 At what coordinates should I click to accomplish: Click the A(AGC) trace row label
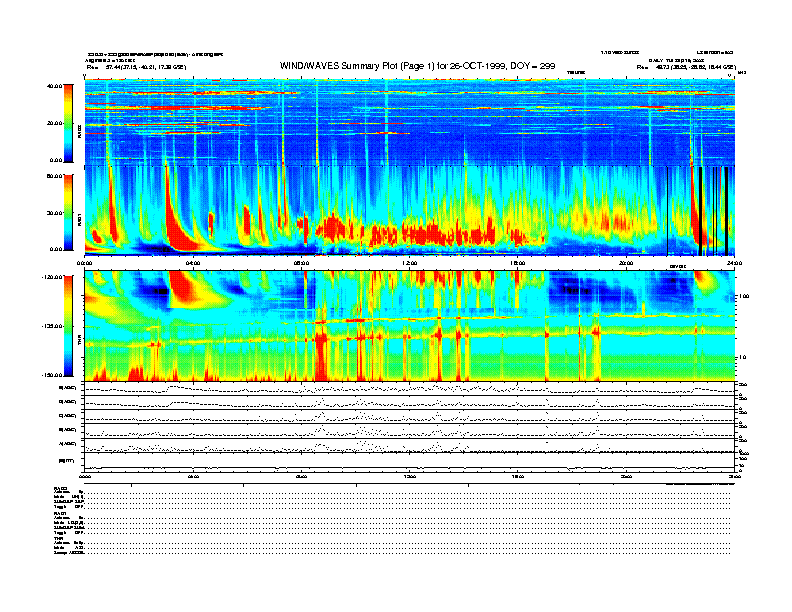click(x=68, y=444)
